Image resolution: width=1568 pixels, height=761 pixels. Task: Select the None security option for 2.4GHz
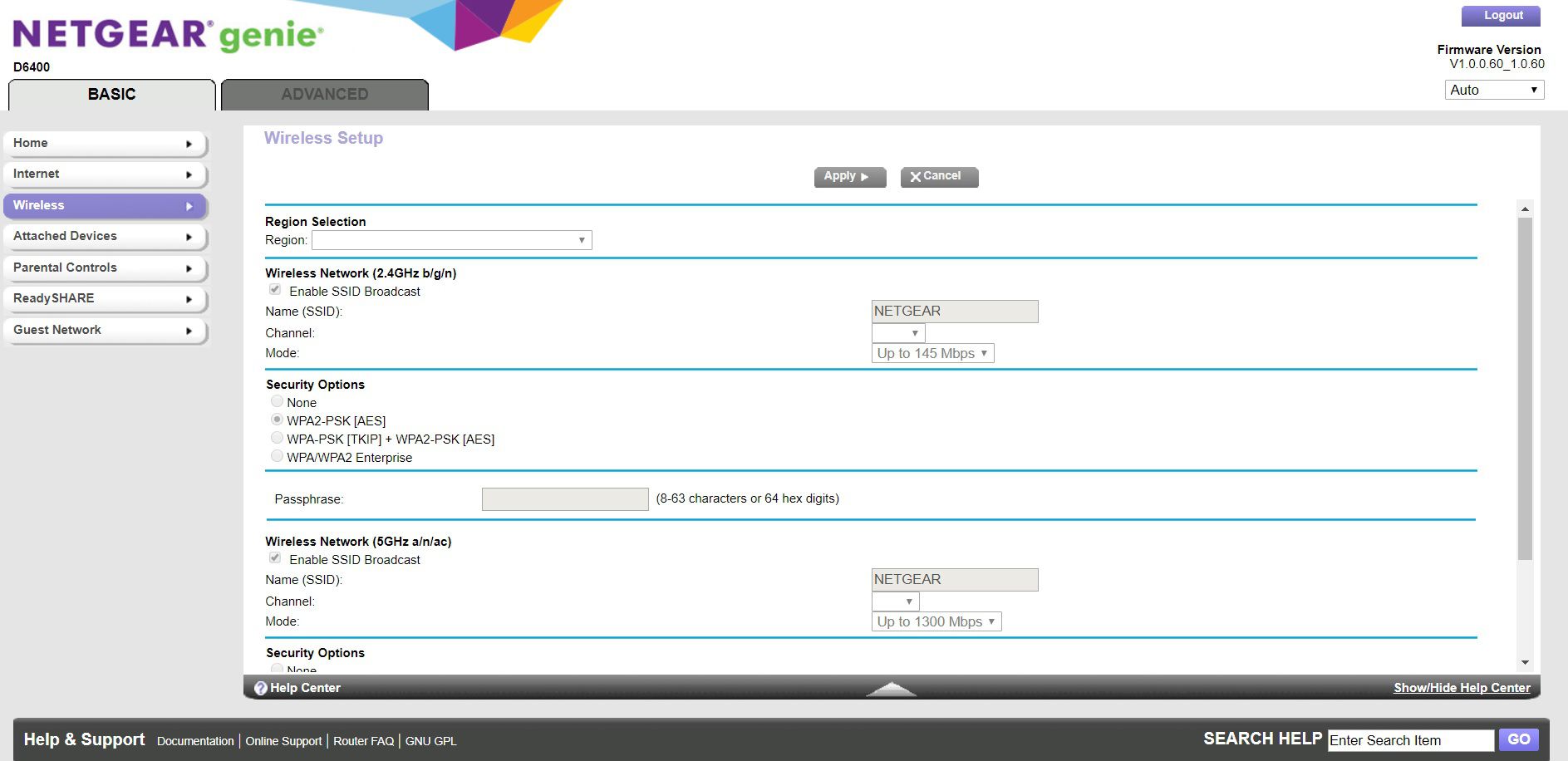point(277,401)
